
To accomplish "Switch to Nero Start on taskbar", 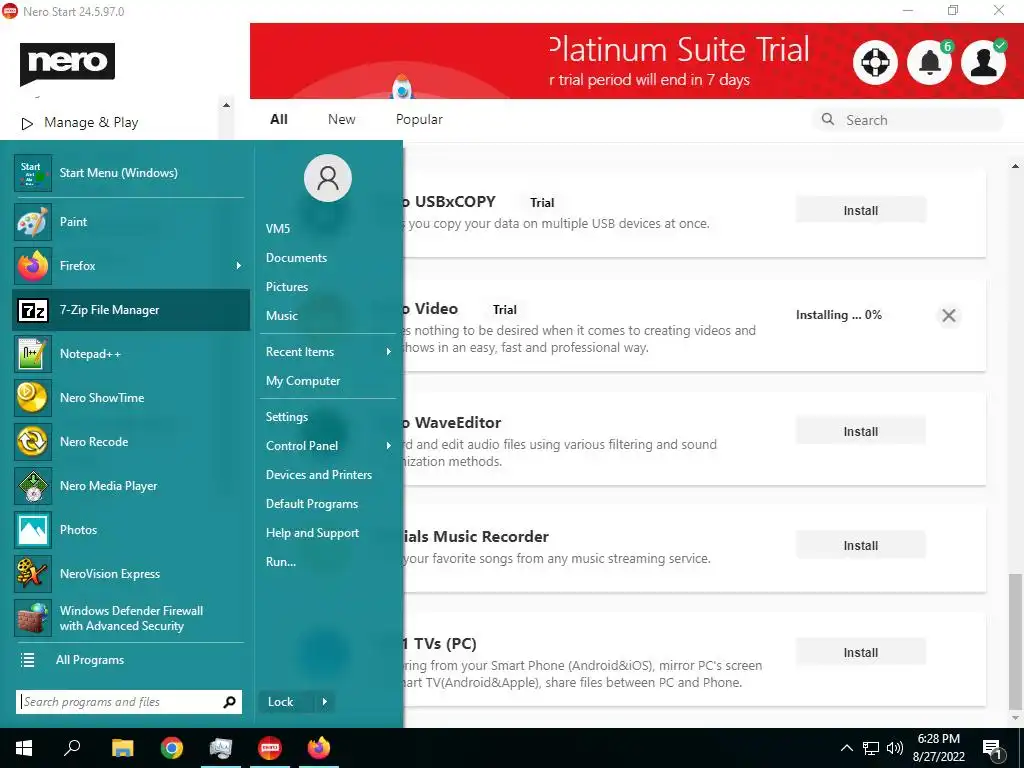I will (270, 748).
